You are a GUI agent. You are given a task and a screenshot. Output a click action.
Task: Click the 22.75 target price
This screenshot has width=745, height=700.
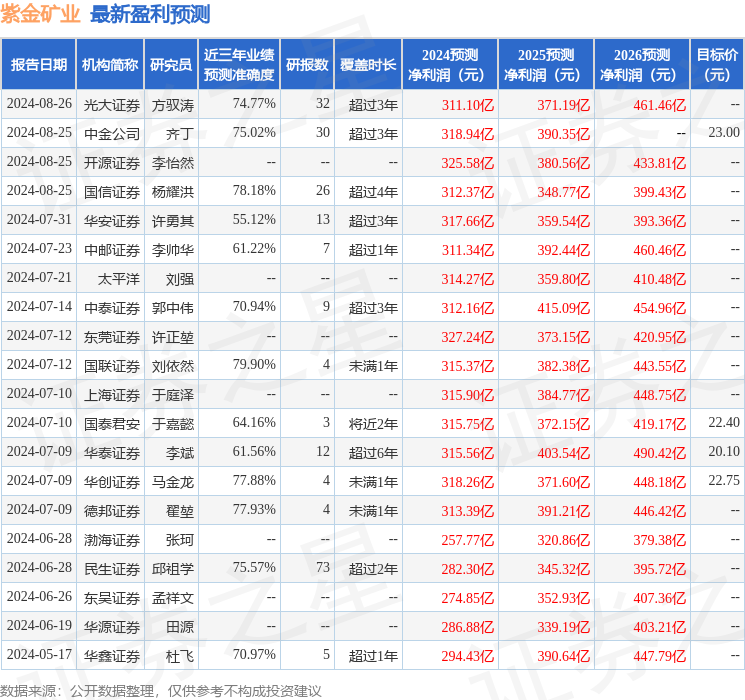pos(724,480)
